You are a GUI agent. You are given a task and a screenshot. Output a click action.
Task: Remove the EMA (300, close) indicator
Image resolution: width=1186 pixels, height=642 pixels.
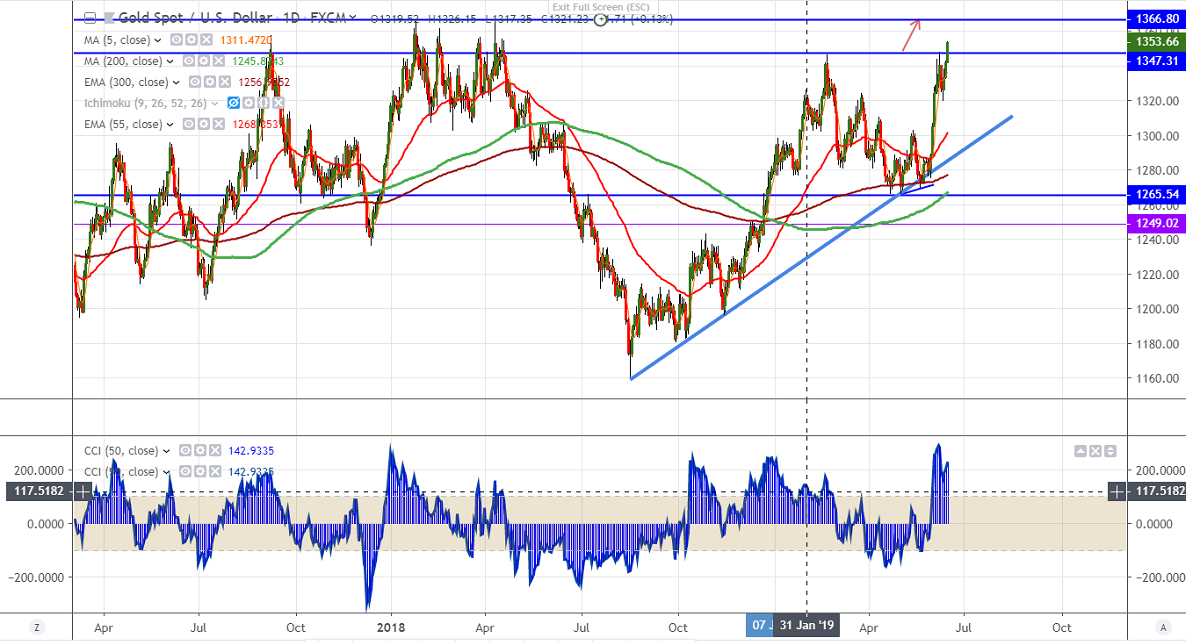click(x=224, y=82)
